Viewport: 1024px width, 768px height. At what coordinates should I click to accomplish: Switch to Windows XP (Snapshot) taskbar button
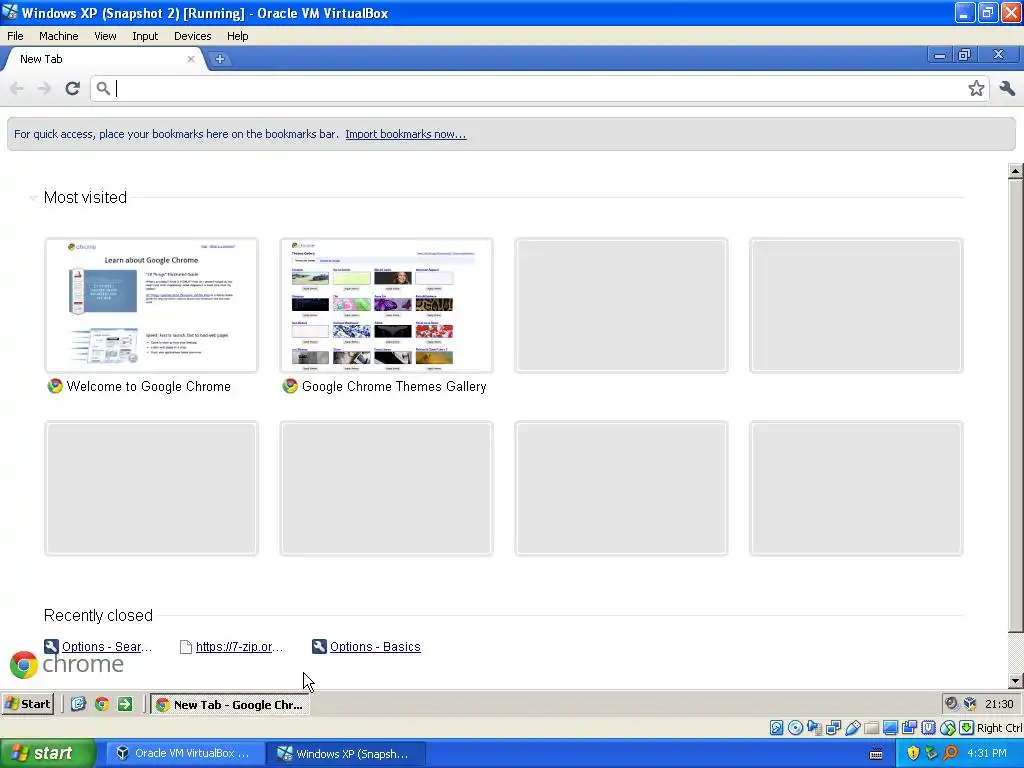[x=347, y=753]
